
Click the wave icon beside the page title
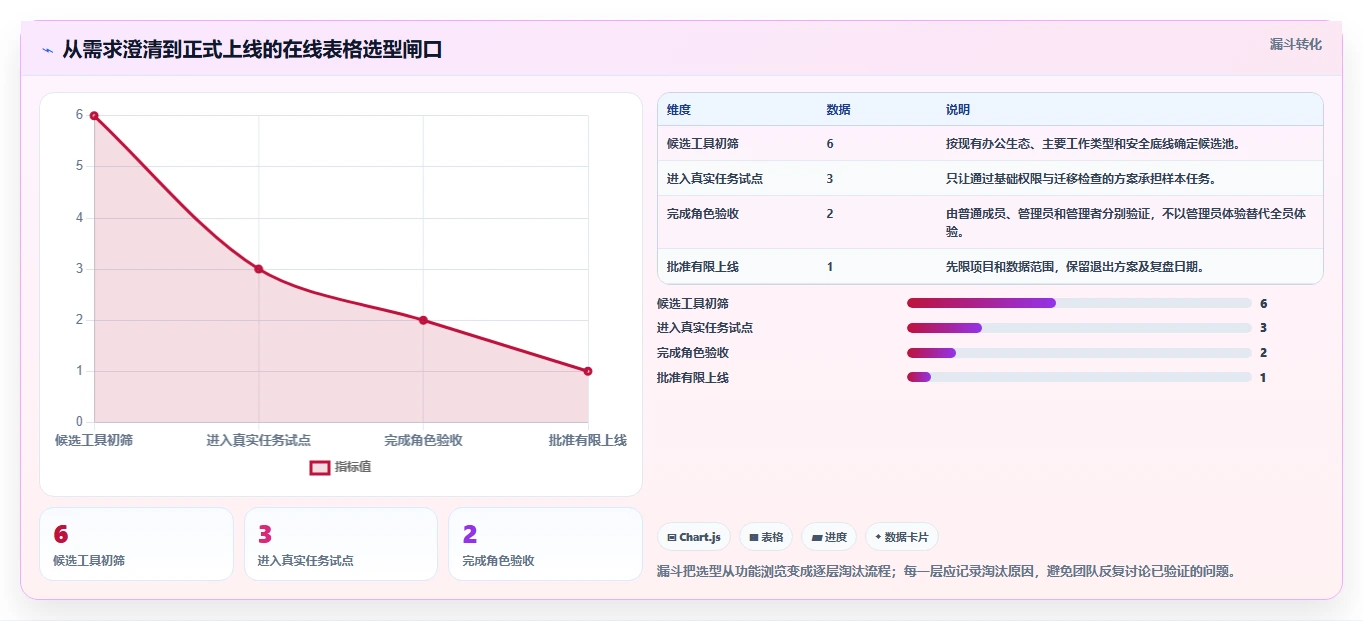(x=48, y=50)
